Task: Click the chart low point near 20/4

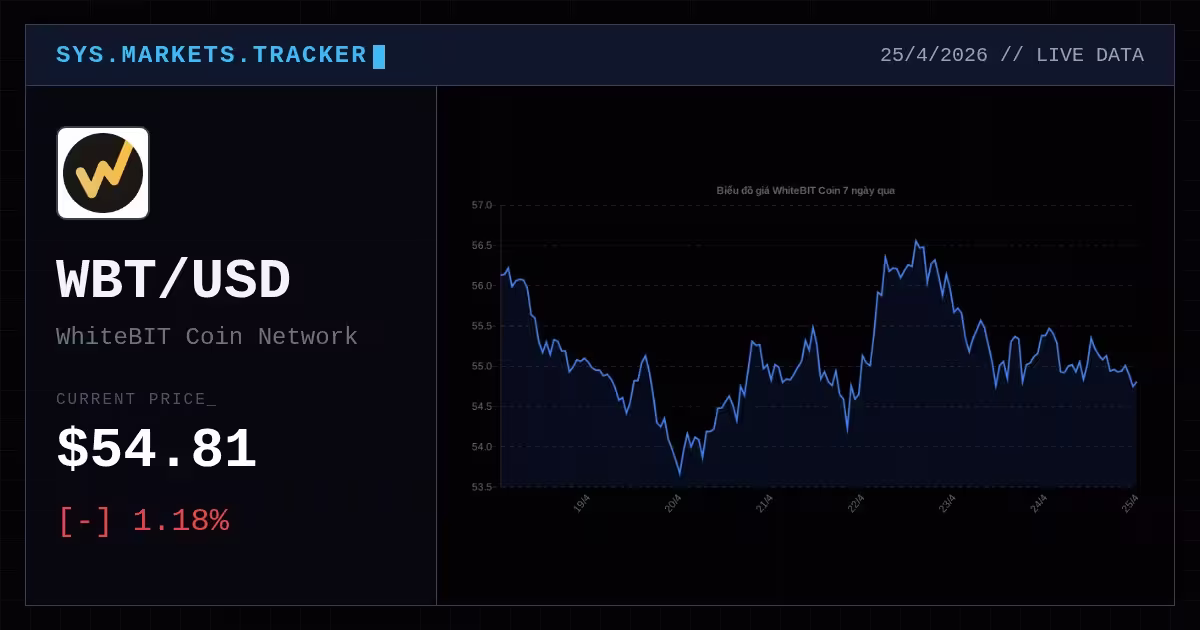Action: [680, 475]
